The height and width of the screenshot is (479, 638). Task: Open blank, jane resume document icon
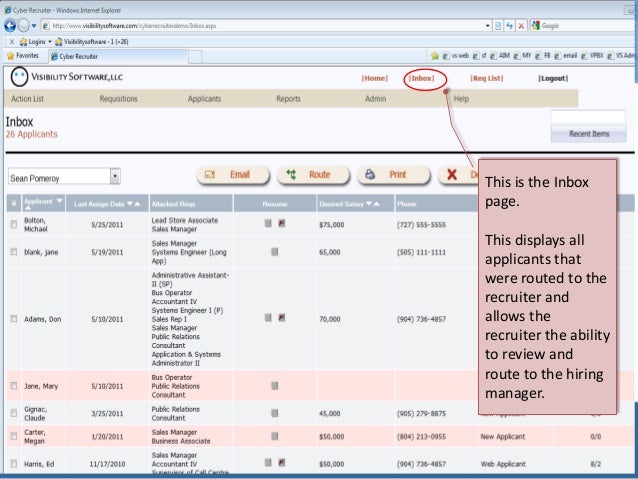click(275, 252)
